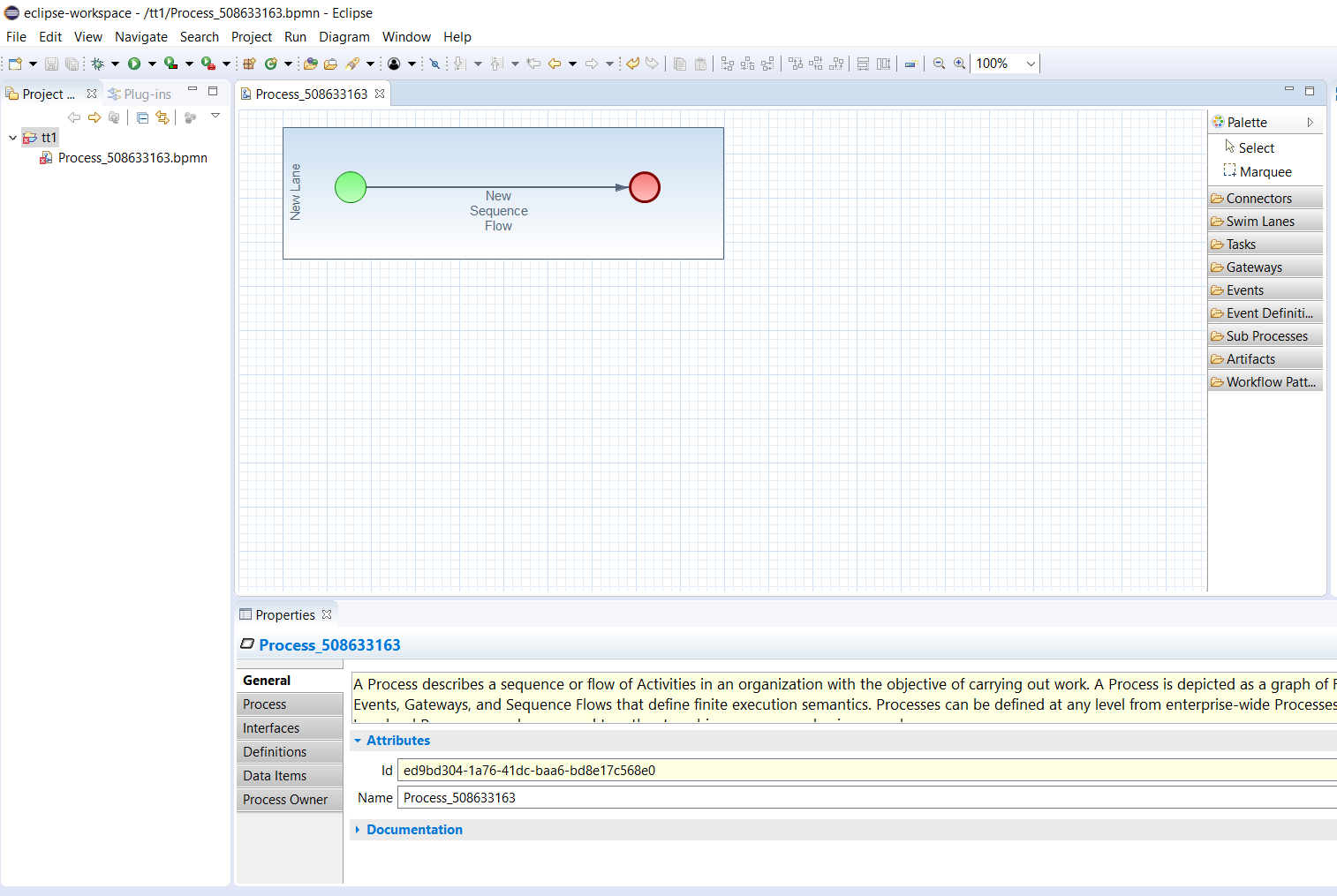Click the Open Task folder icon
Viewport: 1337px width, 896px height.
[330, 64]
